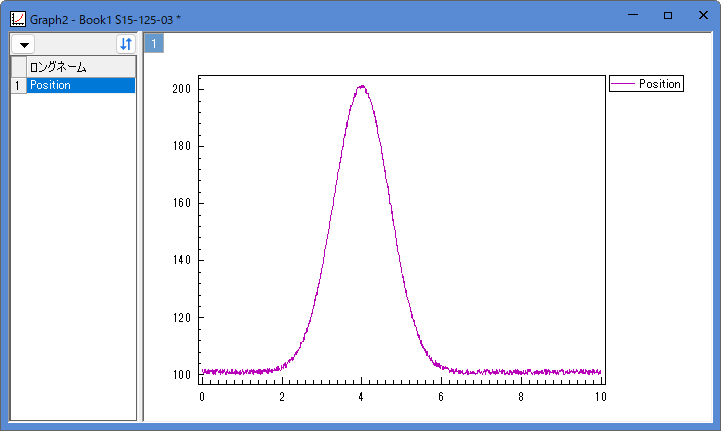The width and height of the screenshot is (721, 431).
Task: Click X axis tick label 4
Action: (x=361, y=397)
